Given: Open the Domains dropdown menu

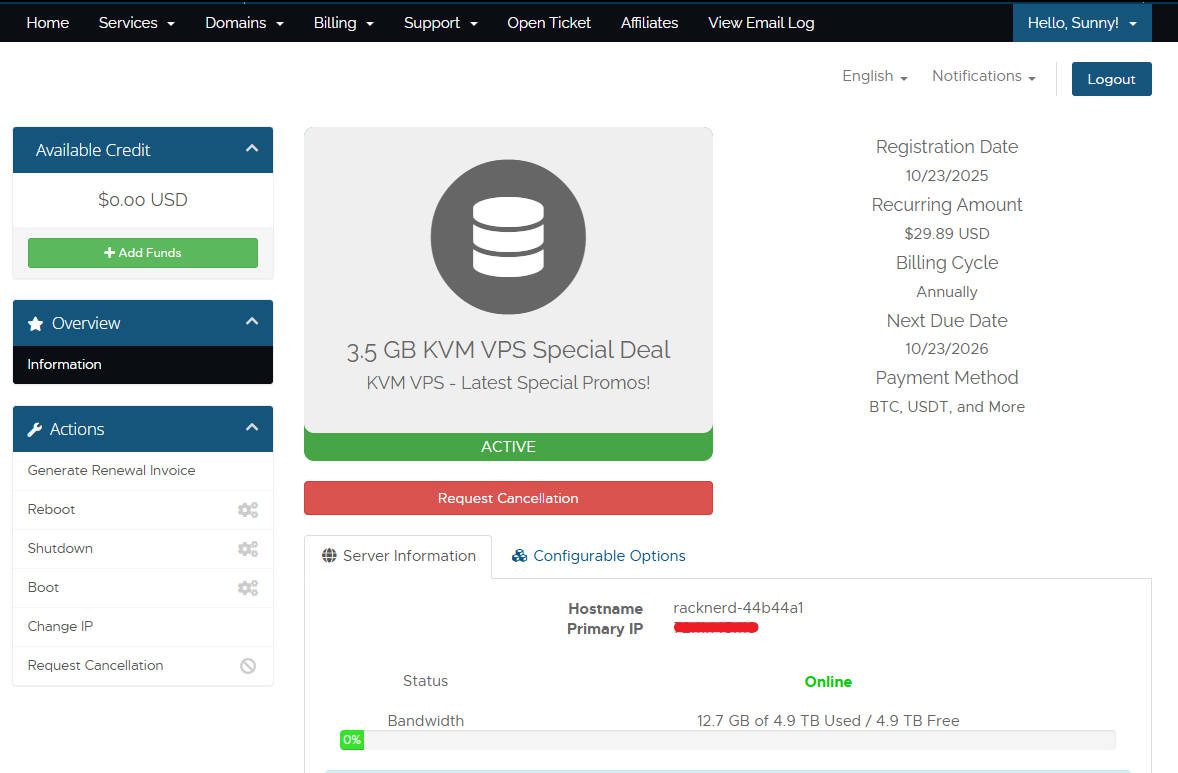Looking at the screenshot, I should coord(244,23).
